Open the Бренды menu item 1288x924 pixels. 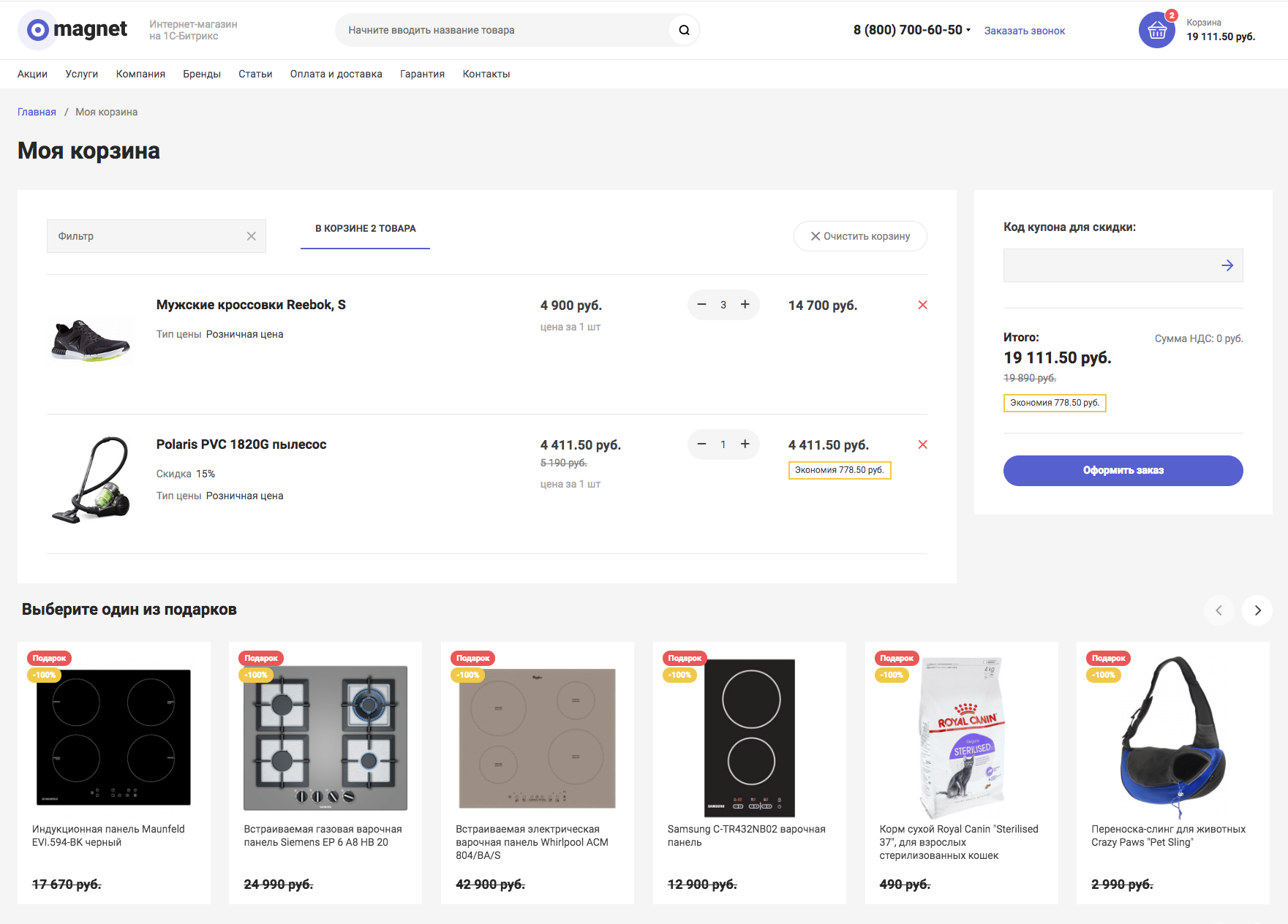pyautogui.click(x=202, y=74)
